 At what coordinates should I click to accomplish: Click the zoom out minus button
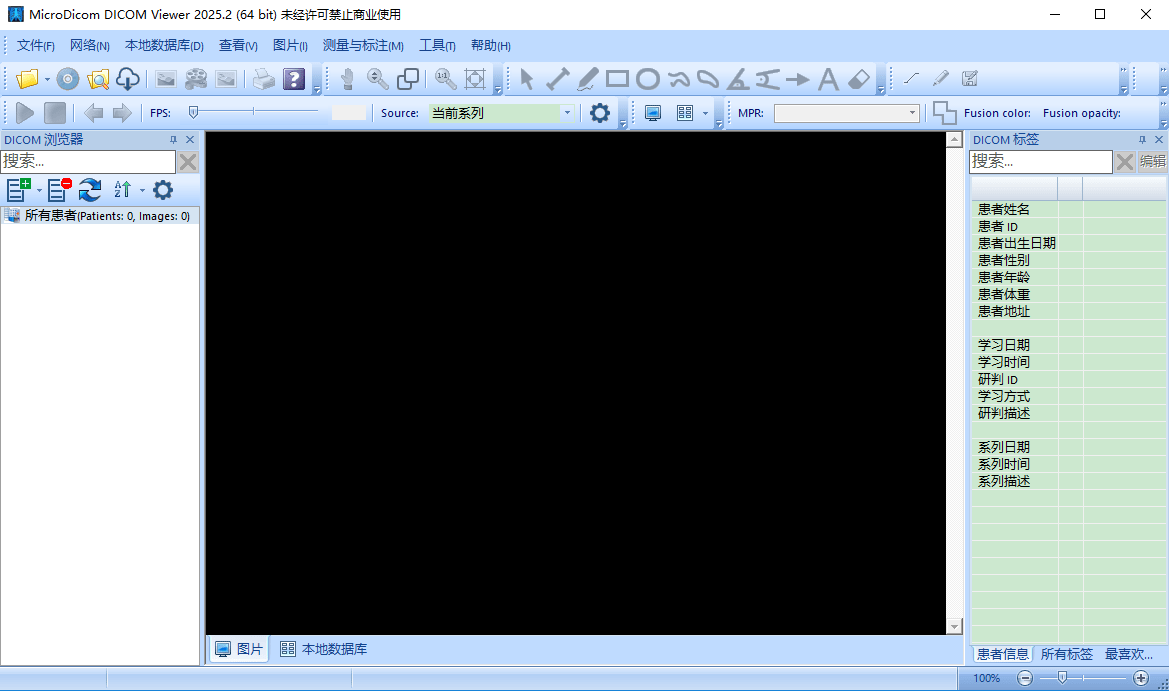(1025, 678)
